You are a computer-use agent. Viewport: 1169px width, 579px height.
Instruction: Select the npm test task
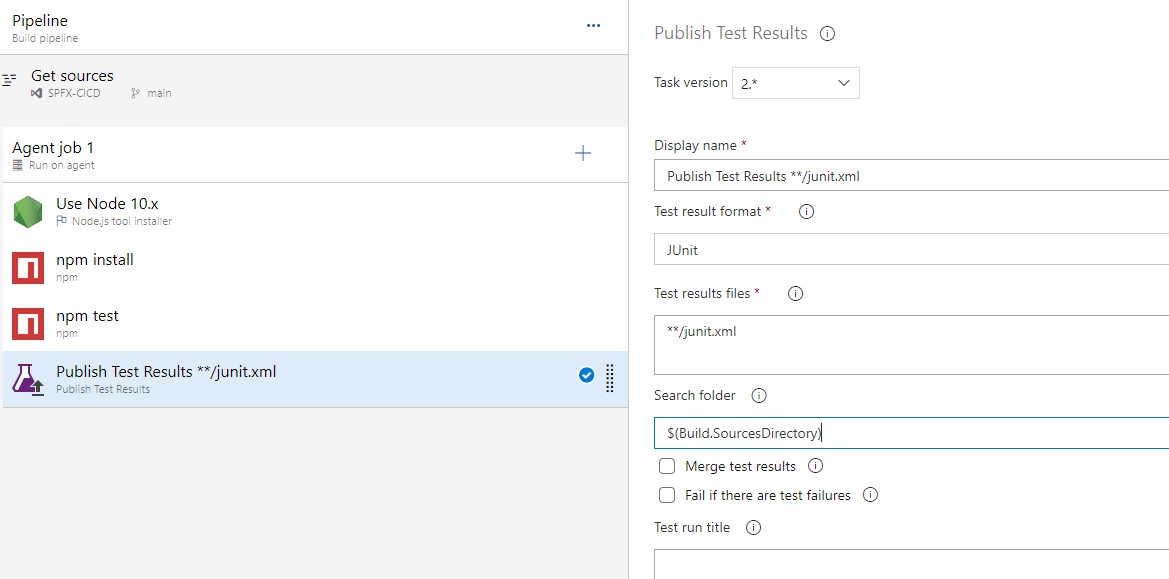click(87, 323)
